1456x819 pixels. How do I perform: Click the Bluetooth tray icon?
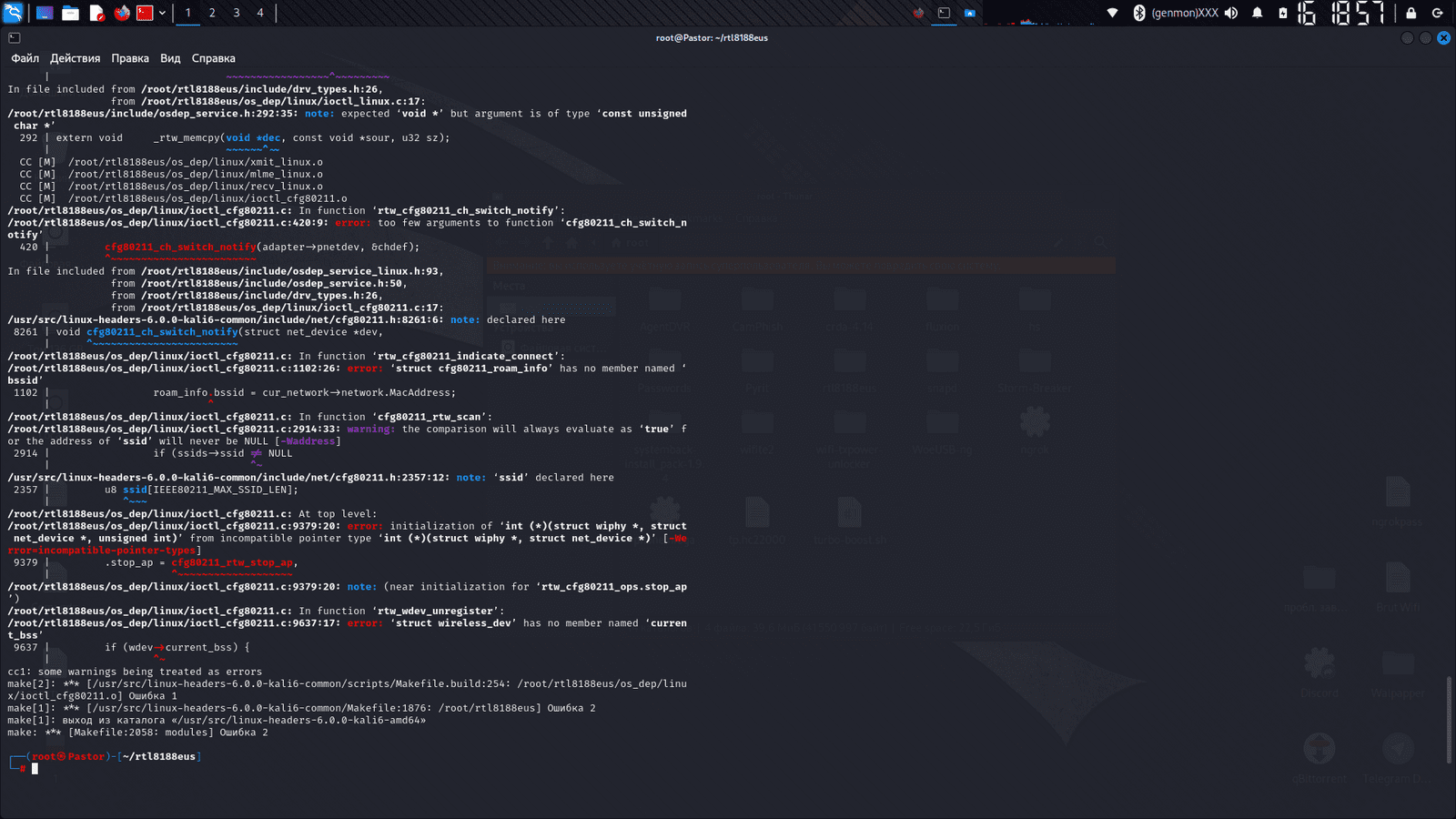point(1138,13)
